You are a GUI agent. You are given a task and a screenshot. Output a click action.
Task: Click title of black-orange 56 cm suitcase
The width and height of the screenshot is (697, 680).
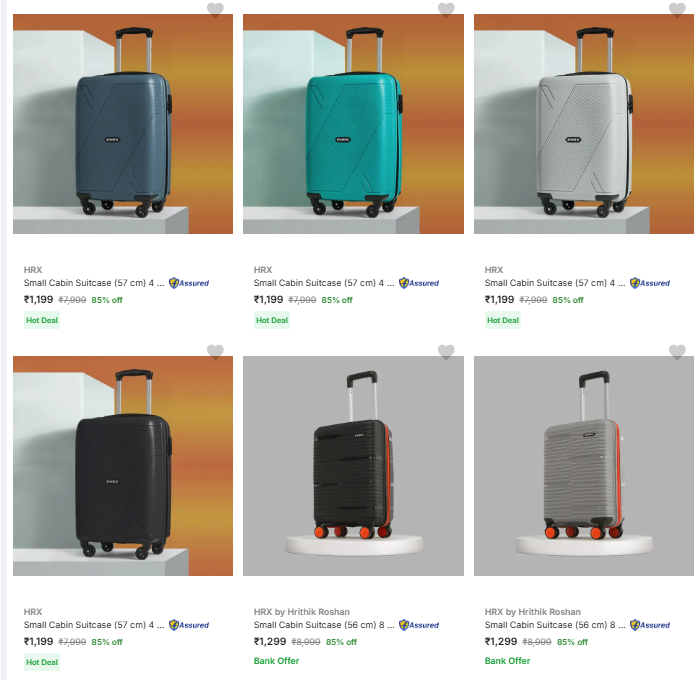[324, 625]
